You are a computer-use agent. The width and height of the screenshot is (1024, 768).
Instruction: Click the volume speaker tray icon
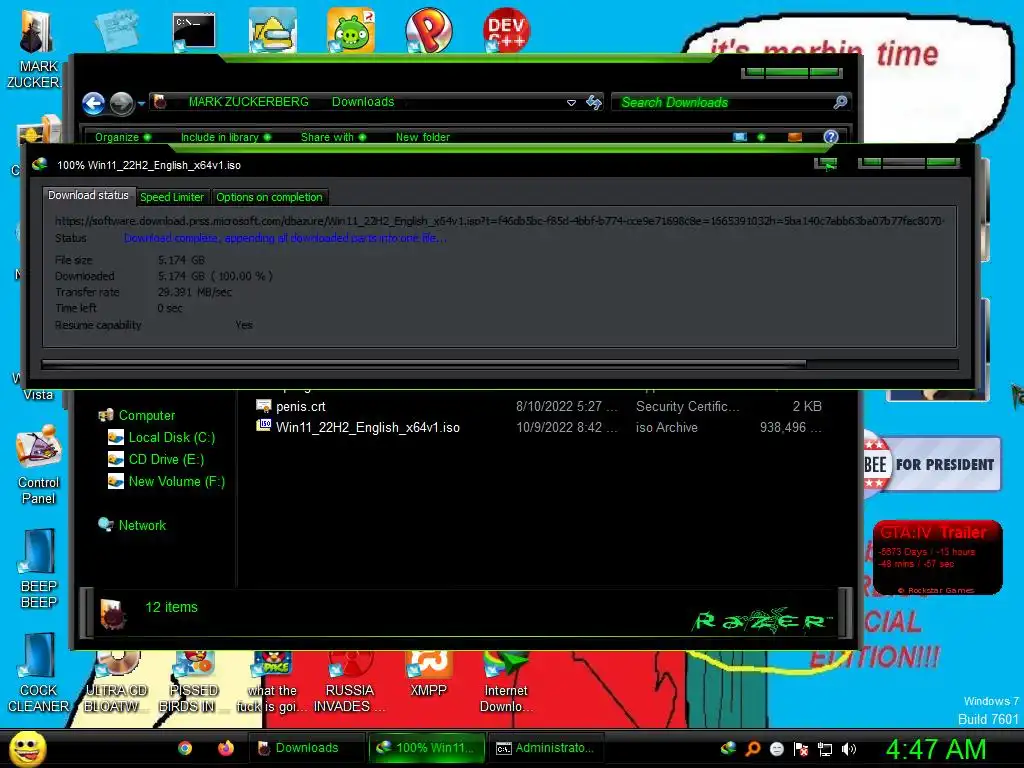[x=848, y=749]
